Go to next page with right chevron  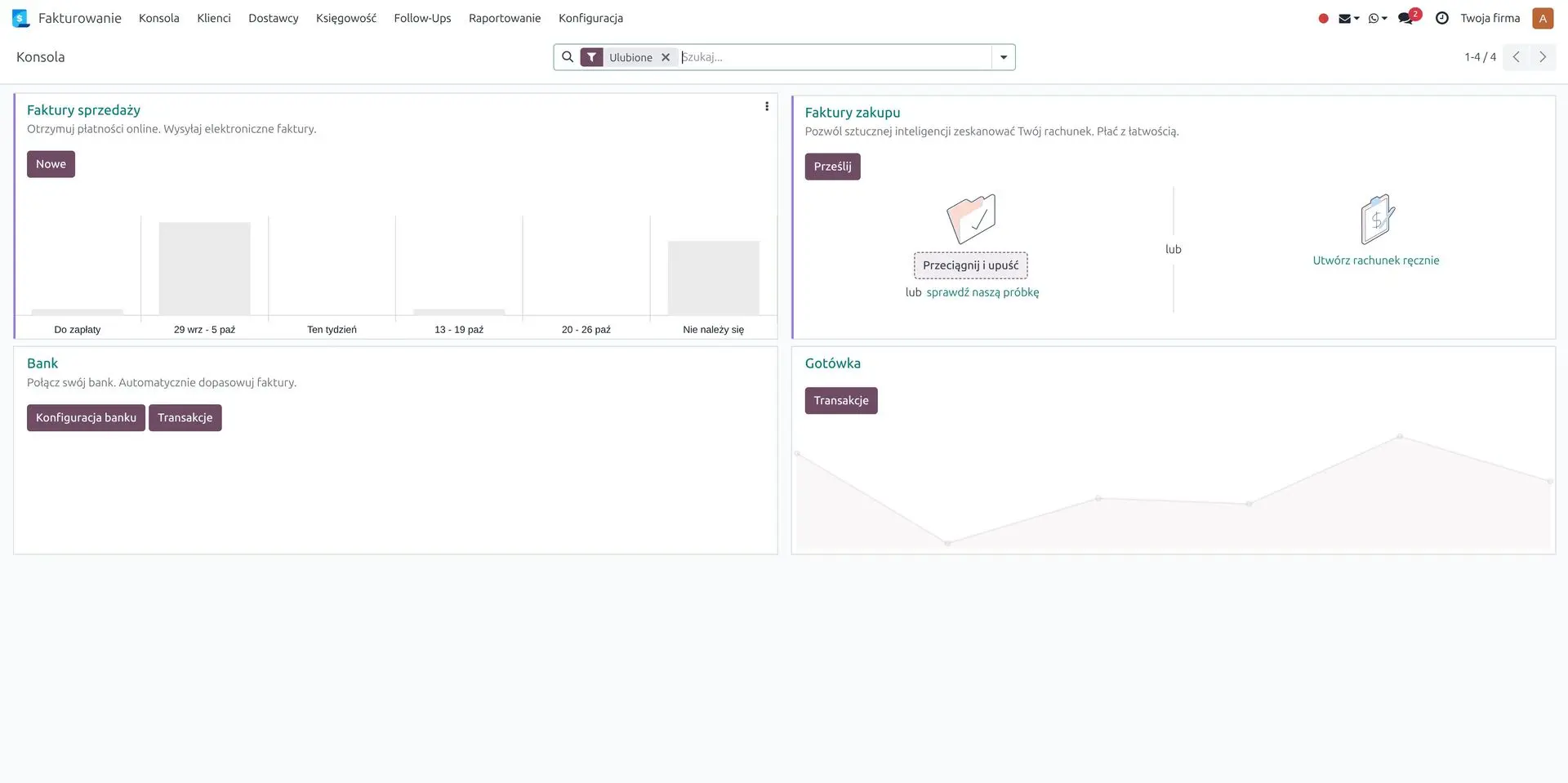pos(1542,57)
